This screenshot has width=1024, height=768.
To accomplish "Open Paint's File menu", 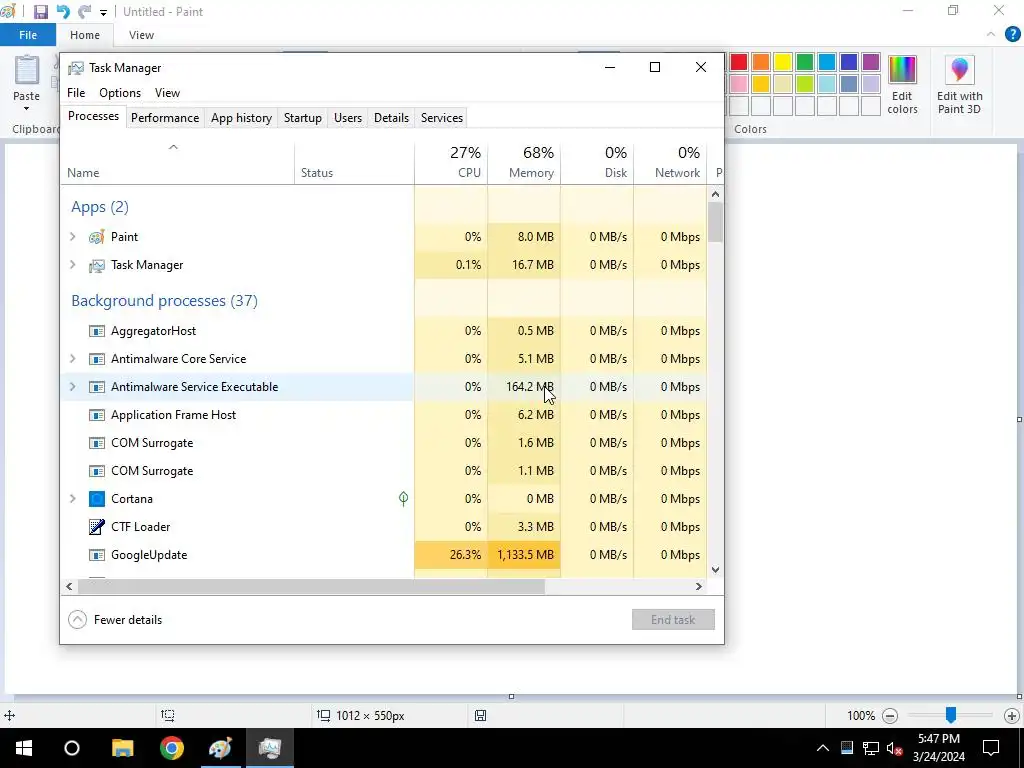I will click(x=28, y=35).
